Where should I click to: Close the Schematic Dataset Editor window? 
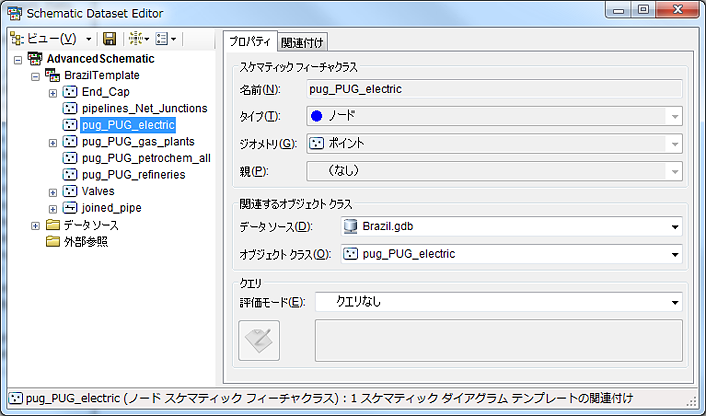coord(678,10)
